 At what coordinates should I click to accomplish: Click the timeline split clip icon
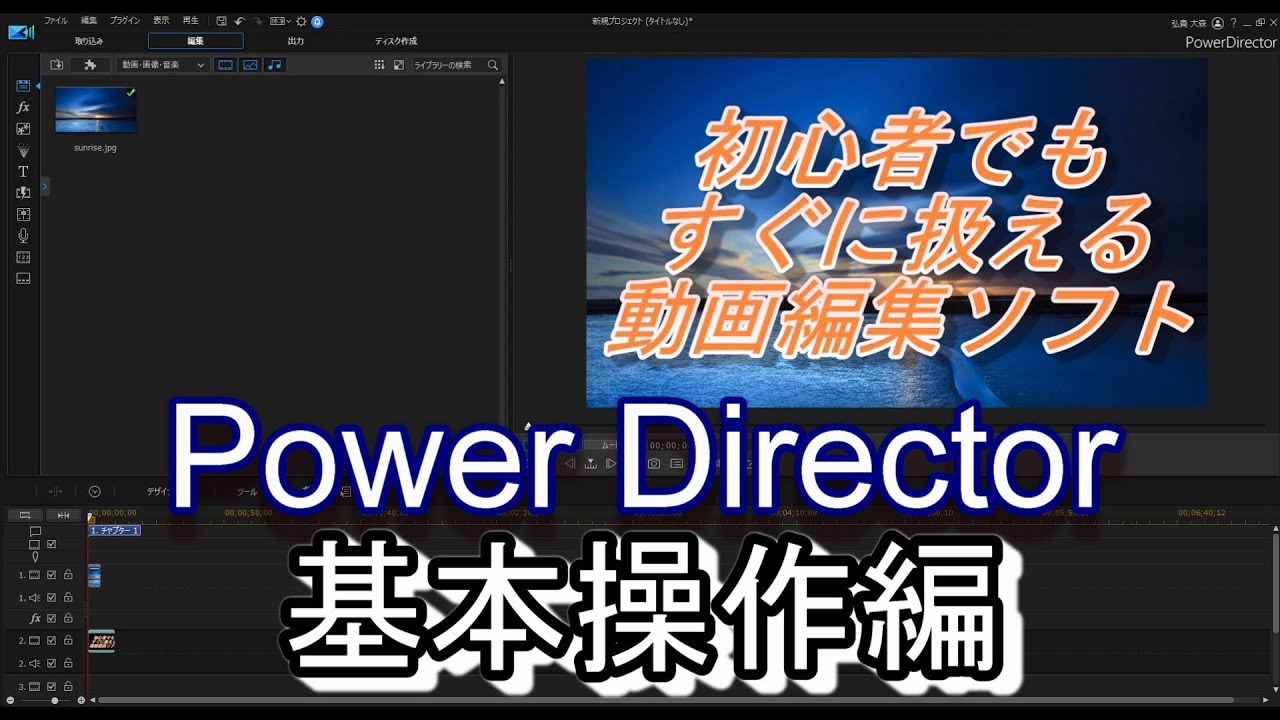(55, 491)
